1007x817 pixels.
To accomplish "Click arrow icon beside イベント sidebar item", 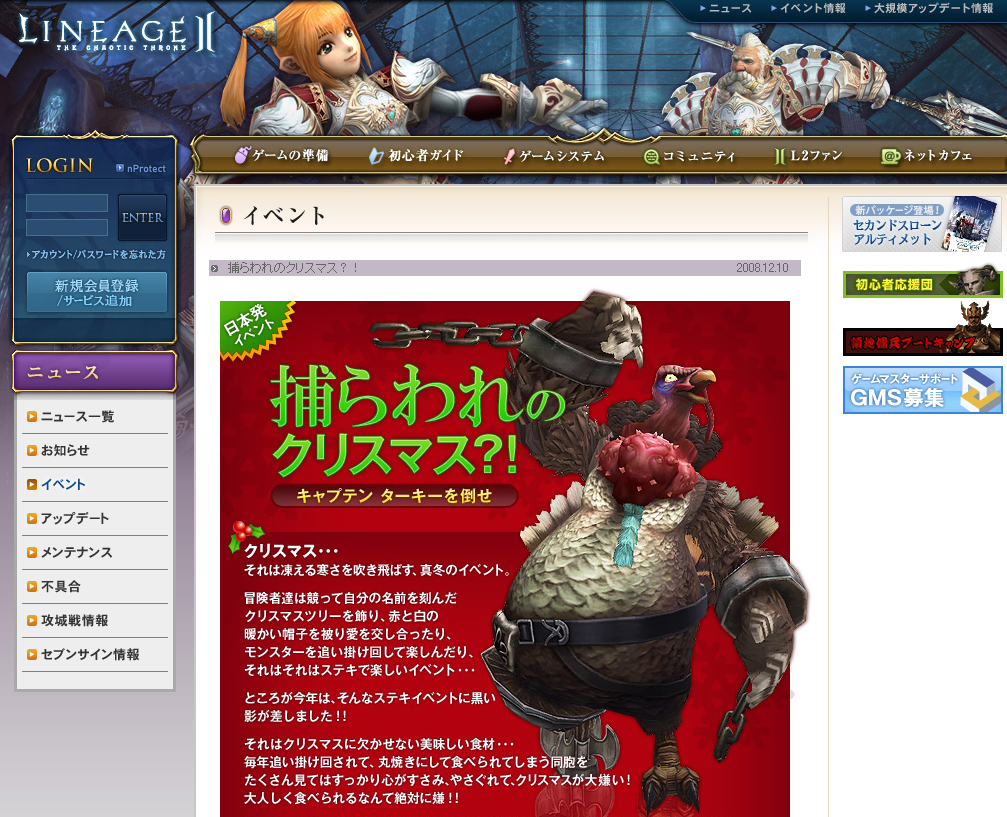I will pyautogui.click(x=31, y=484).
